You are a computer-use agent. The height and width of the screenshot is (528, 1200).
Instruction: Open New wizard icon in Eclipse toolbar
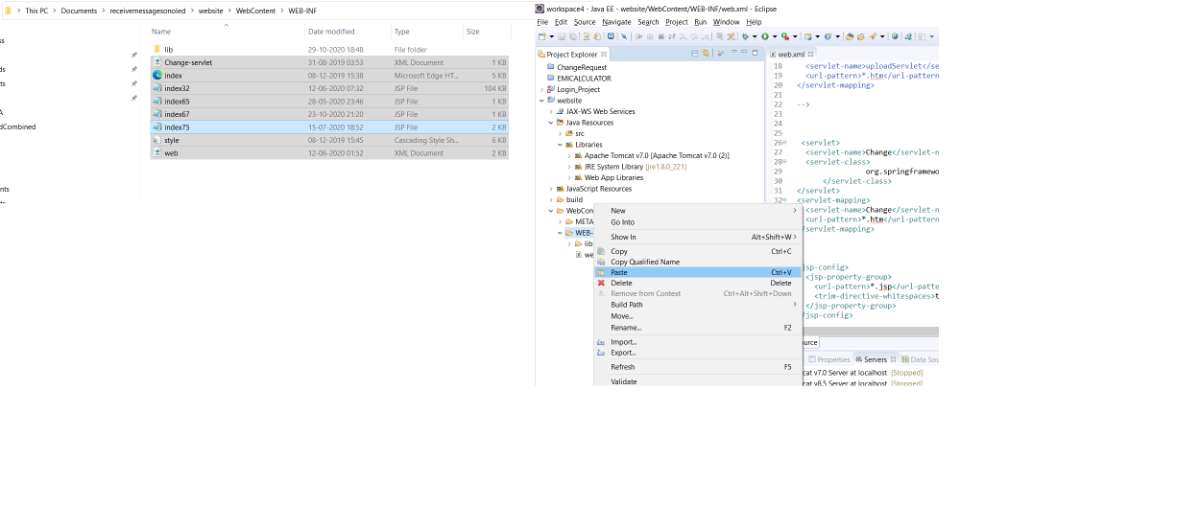[x=541, y=36]
